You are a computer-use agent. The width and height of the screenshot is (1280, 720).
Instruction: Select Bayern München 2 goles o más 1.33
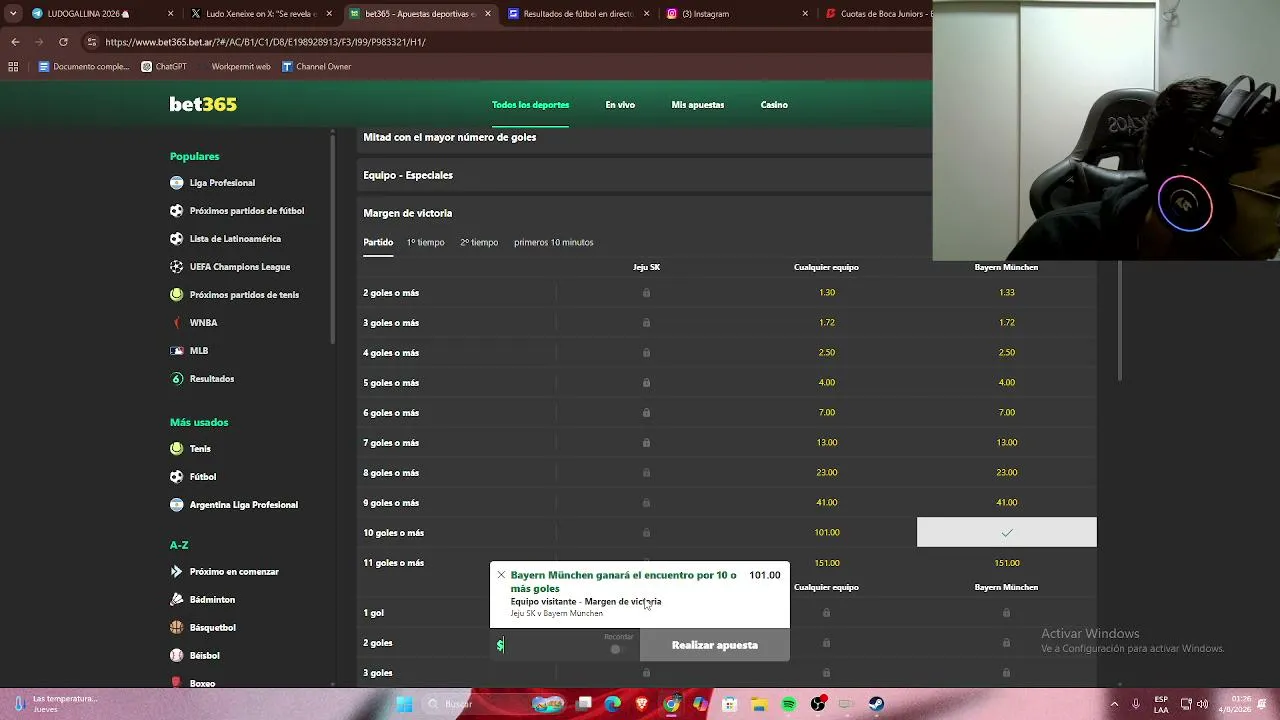(1007, 293)
